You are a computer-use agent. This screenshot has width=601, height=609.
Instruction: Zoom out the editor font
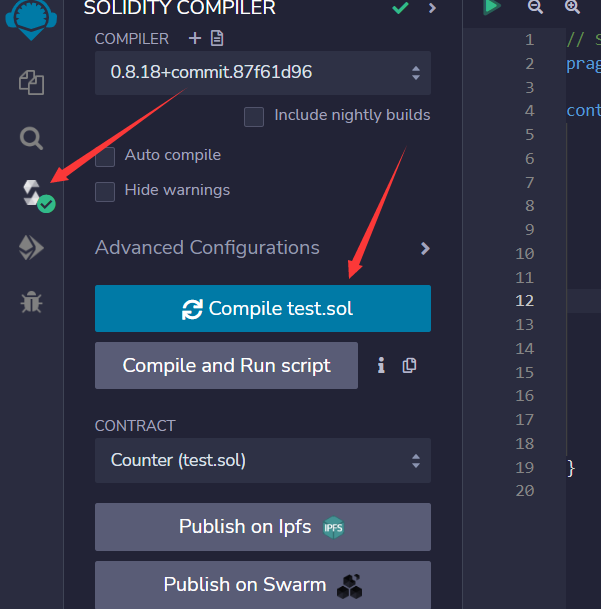tap(535, 7)
